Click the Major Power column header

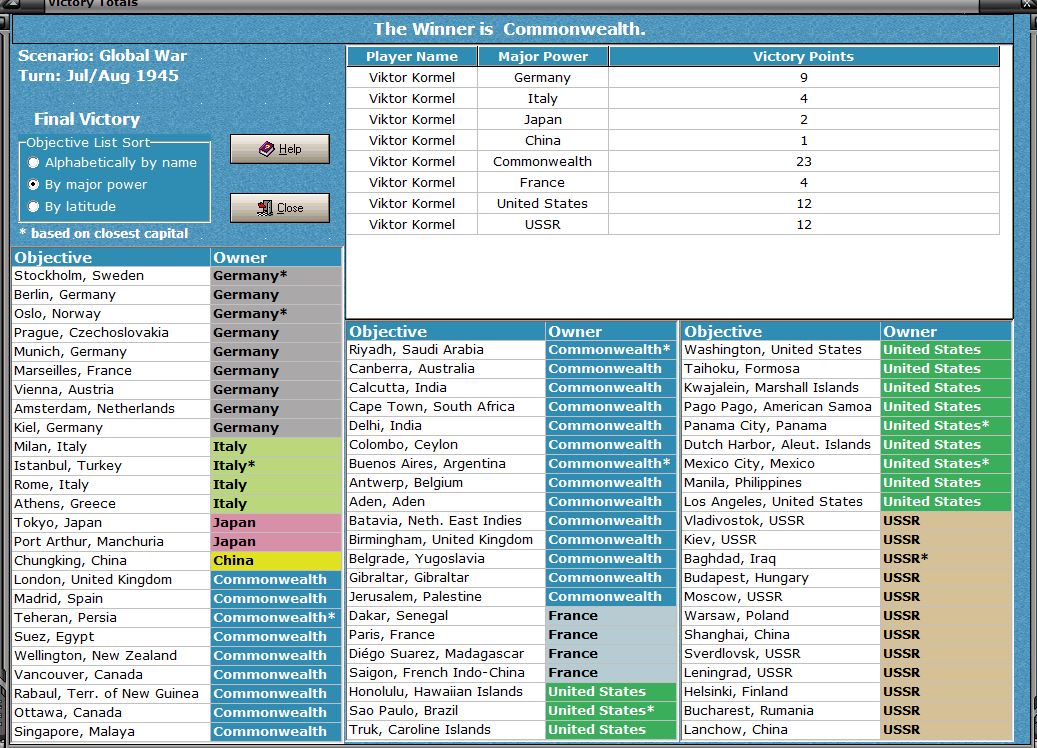(x=543, y=56)
